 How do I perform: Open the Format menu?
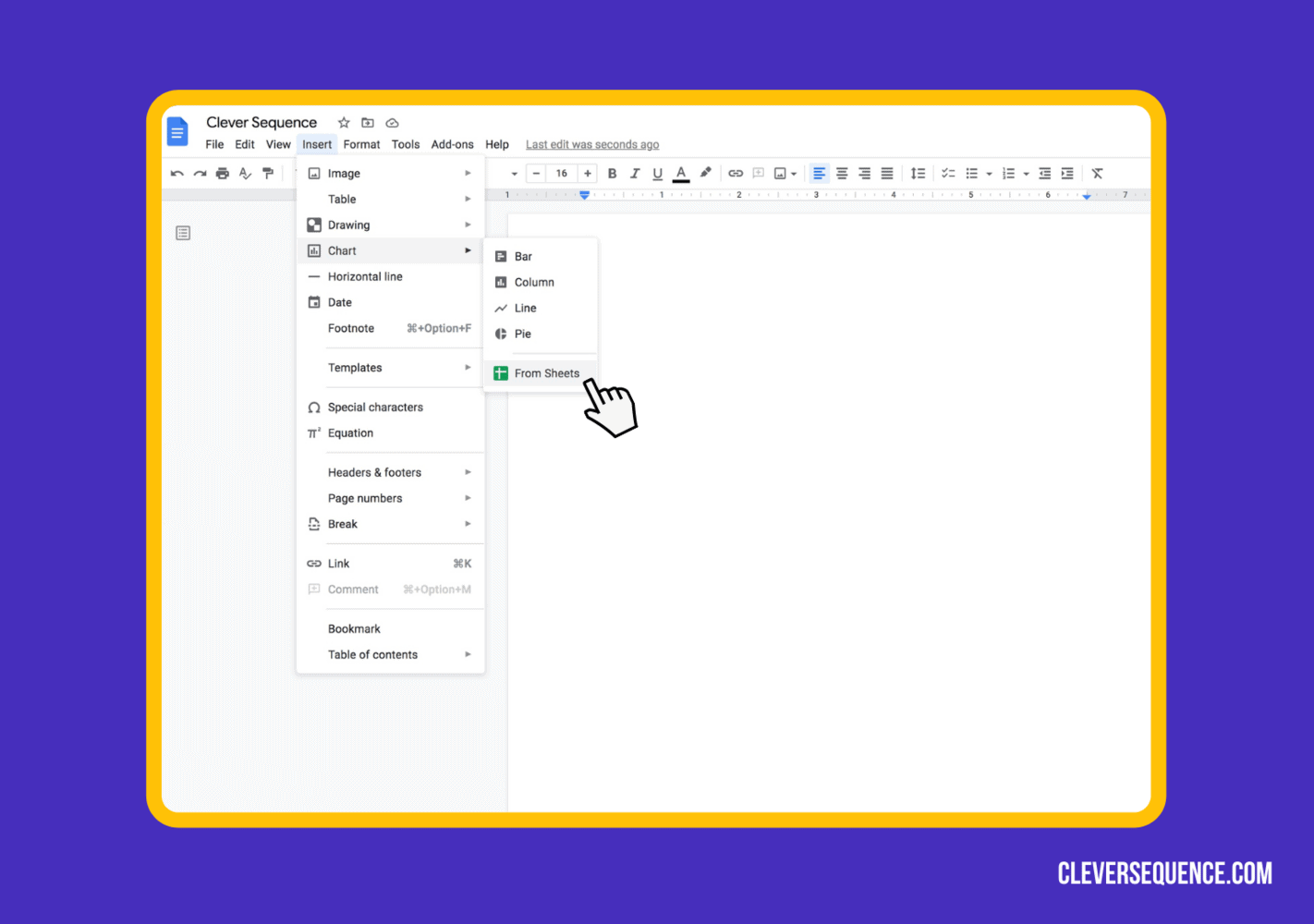coord(361,144)
